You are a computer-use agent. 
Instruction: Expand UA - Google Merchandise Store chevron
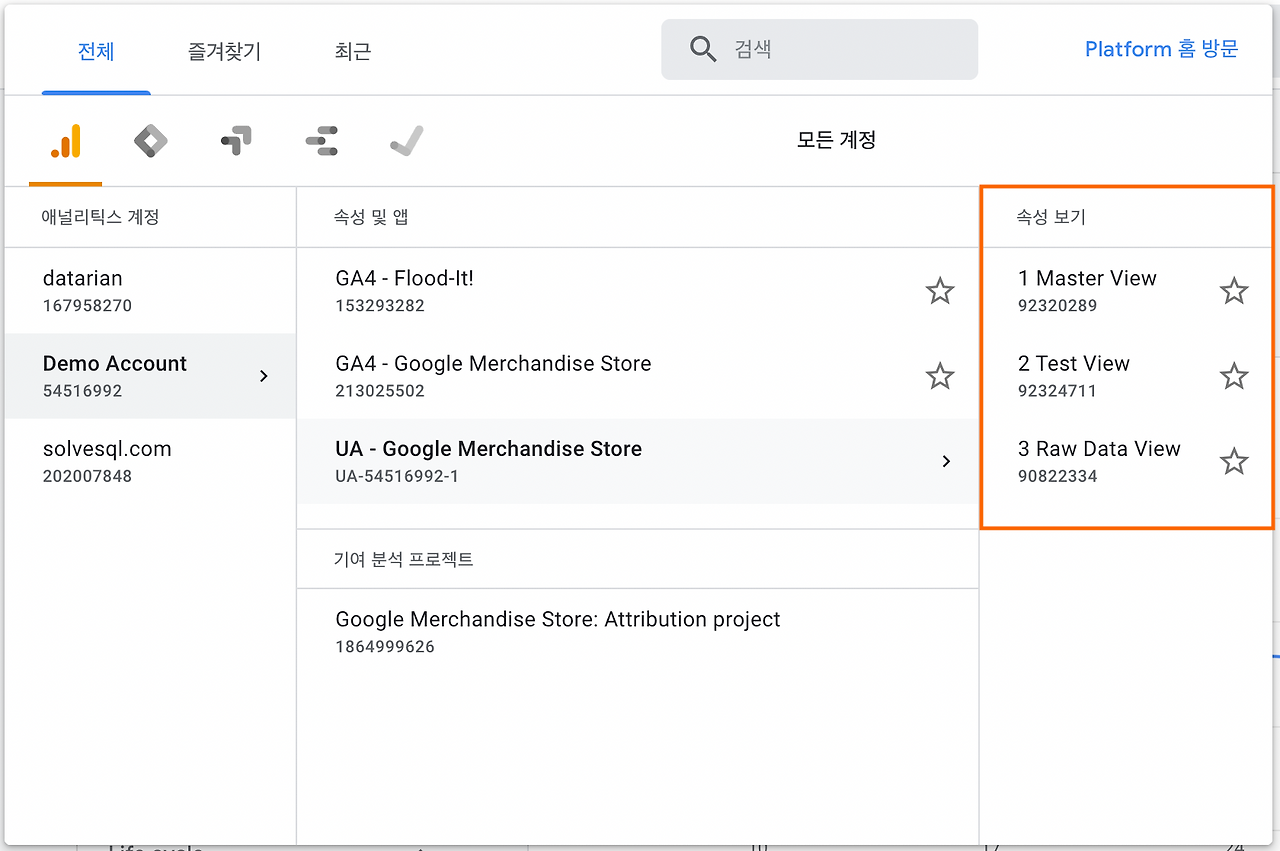pos(946,461)
